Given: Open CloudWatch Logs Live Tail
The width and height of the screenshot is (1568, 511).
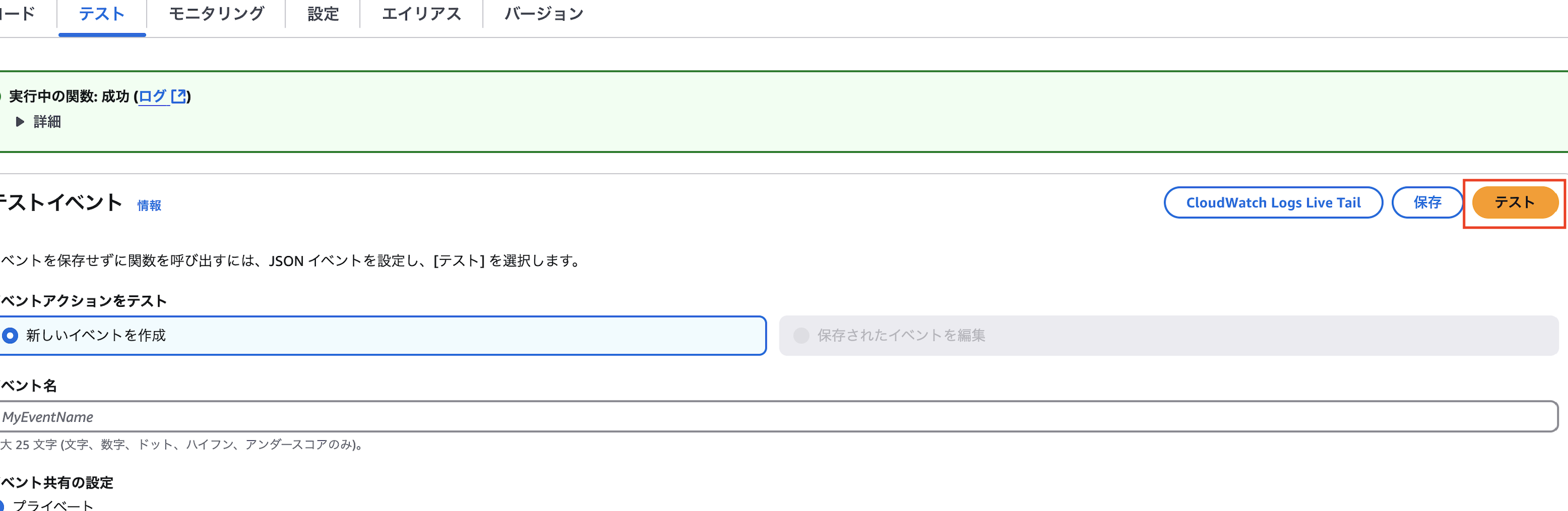Looking at the screenshot, I should coord(1273,202).
